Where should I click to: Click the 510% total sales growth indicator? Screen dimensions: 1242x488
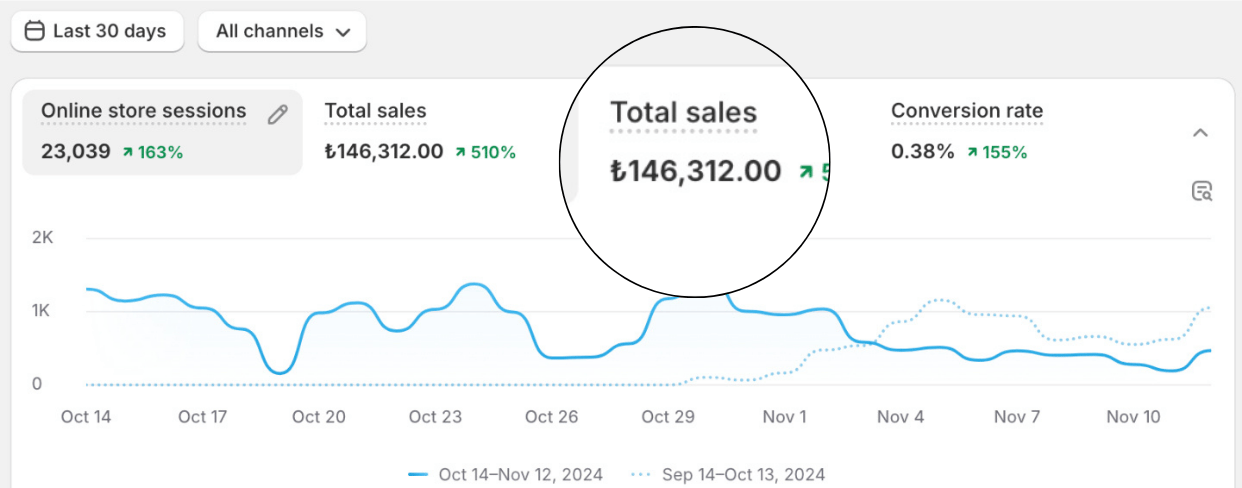coord(485,152)
